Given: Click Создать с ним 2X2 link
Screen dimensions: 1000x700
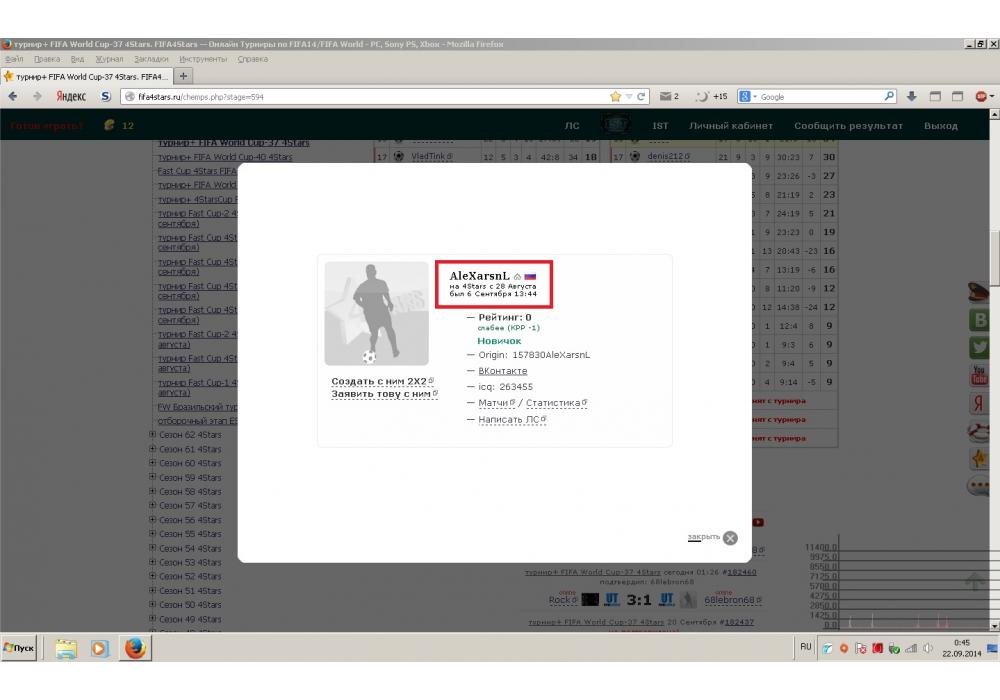Looking at the screenshot, I should (x=379, y=382).
